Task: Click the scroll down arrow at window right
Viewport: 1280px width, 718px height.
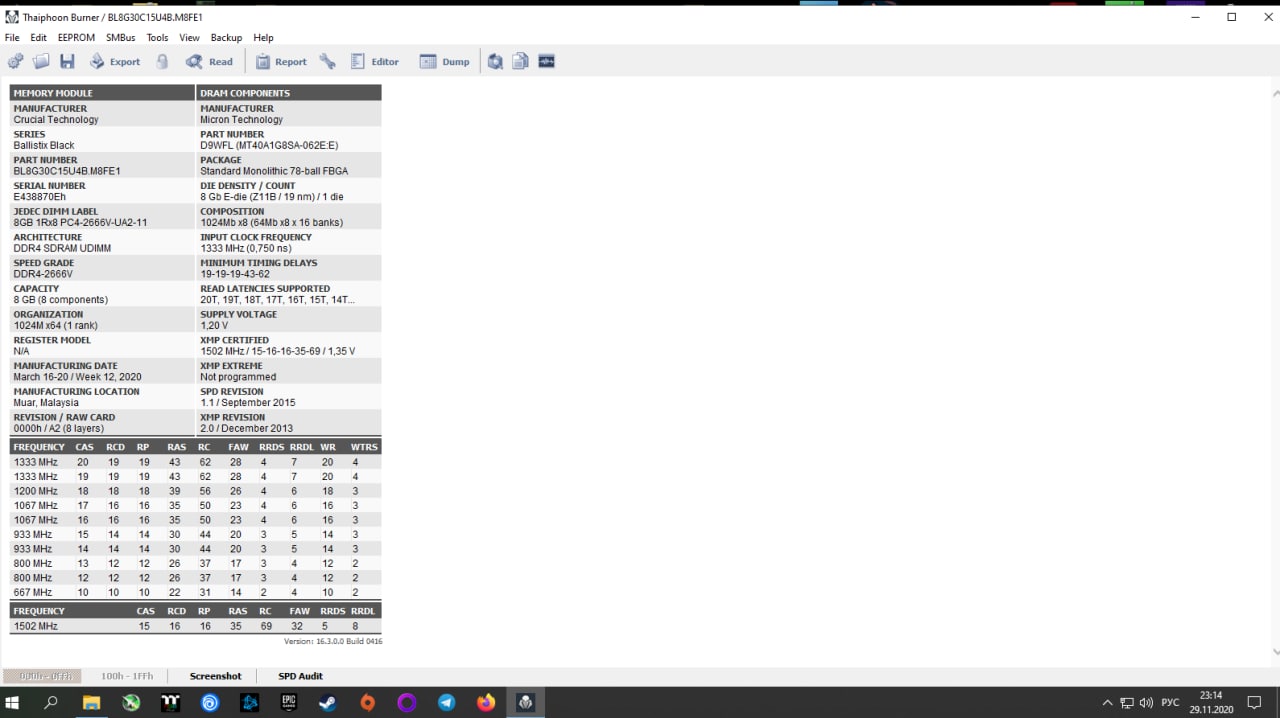Action: coord(1274,652)
